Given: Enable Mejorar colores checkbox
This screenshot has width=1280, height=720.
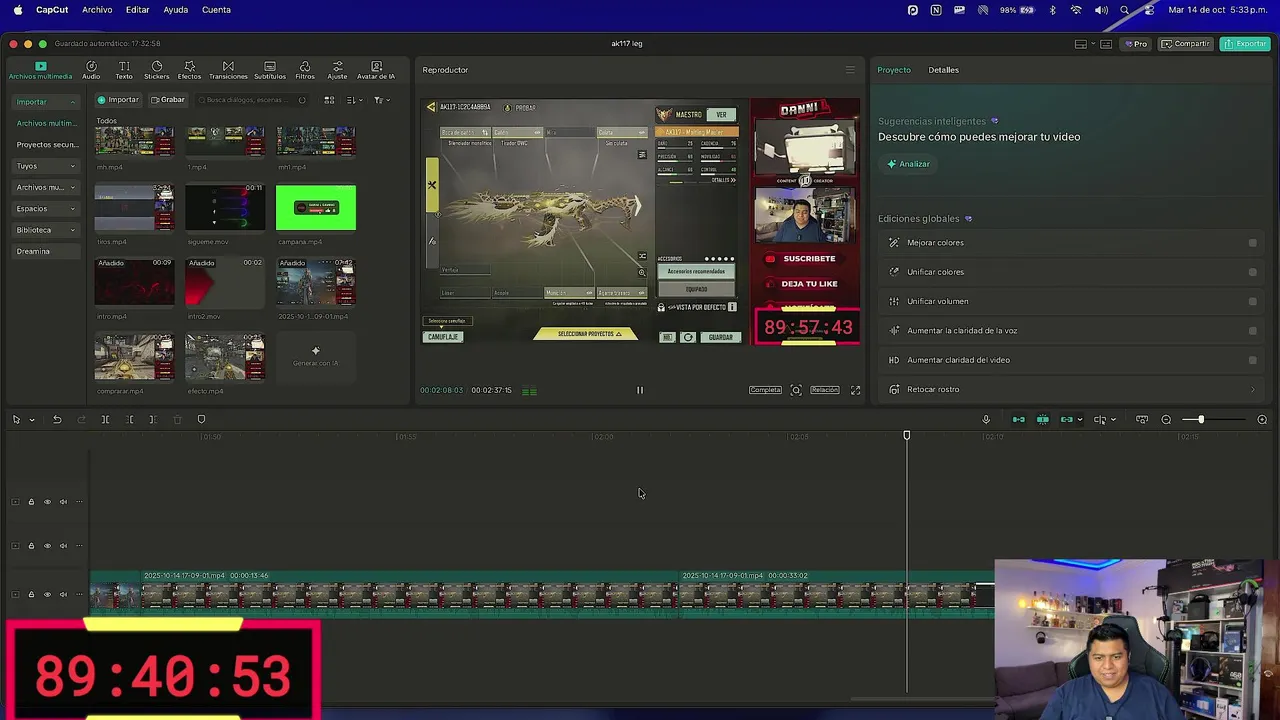Looking at the screenshot, I should coord(1252,243).
